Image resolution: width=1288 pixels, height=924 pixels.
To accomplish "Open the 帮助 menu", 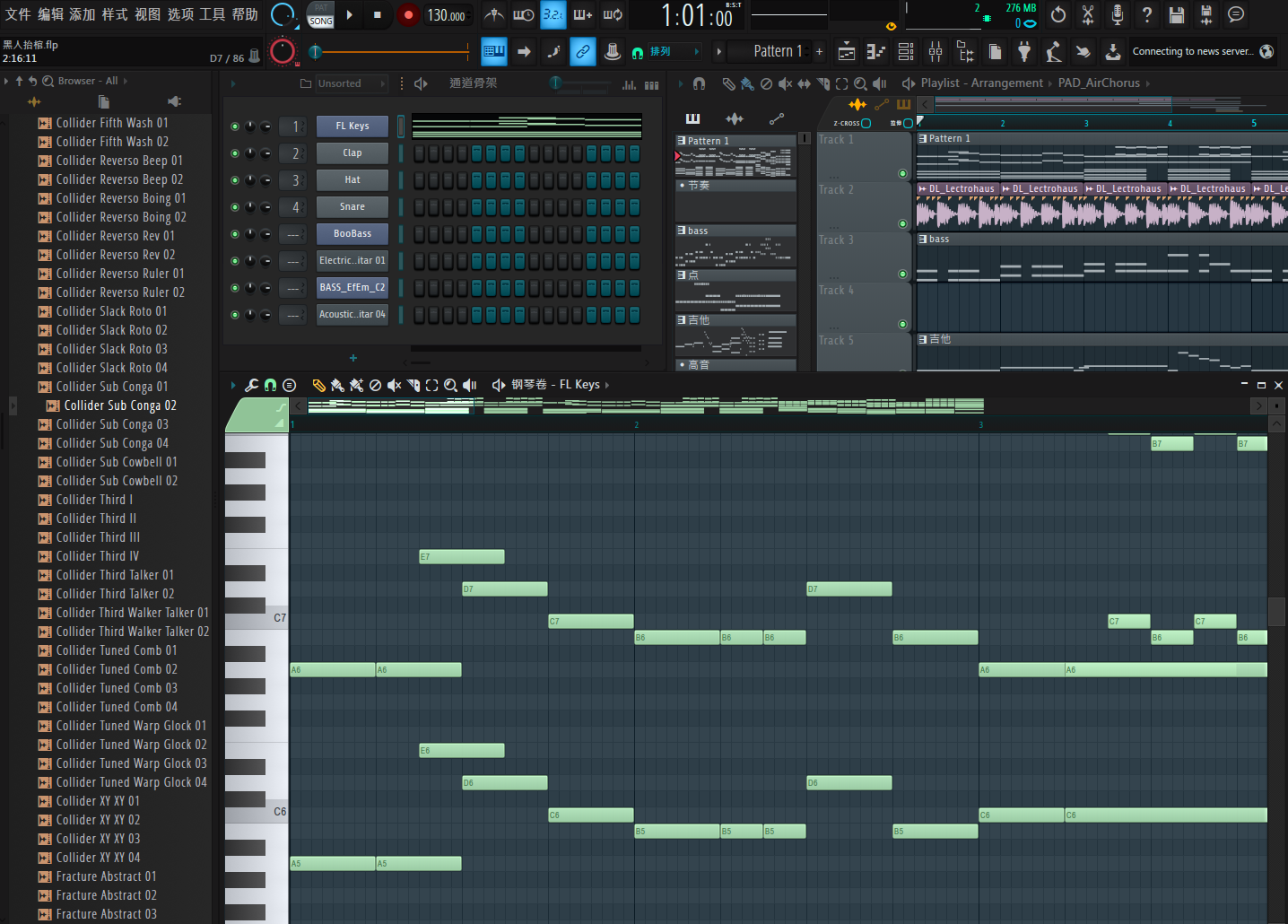I will point(245,14).
